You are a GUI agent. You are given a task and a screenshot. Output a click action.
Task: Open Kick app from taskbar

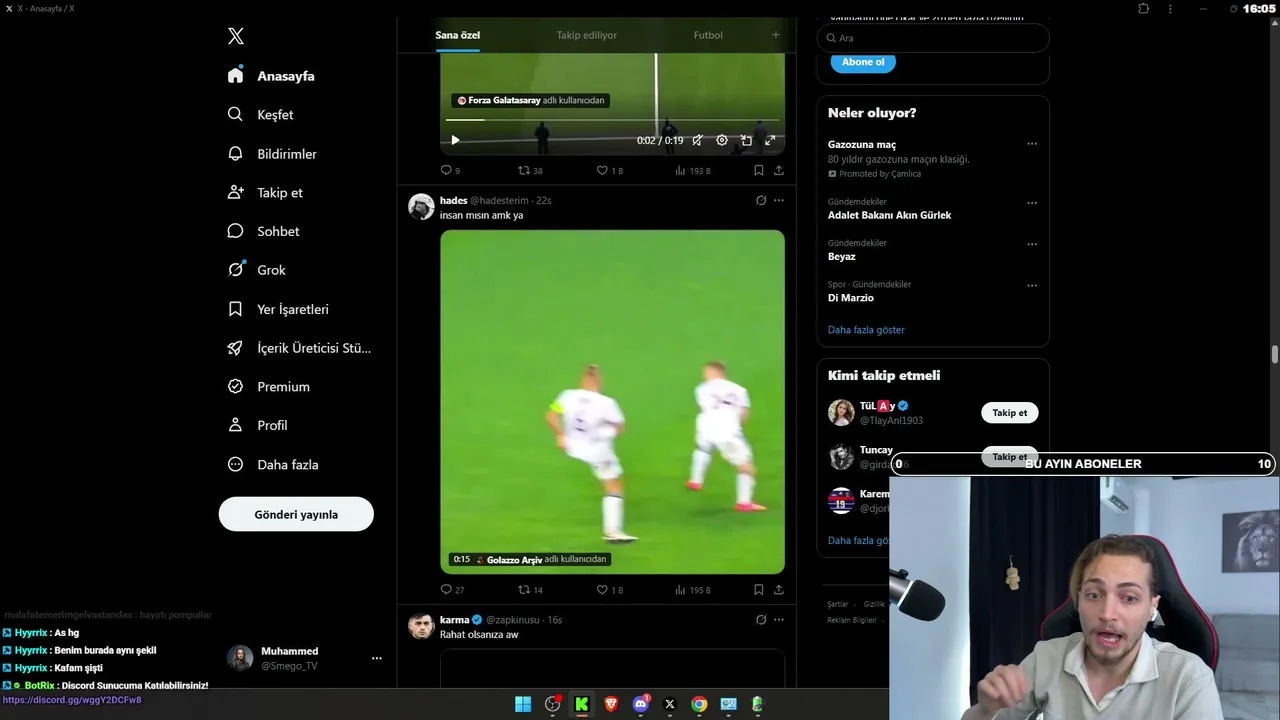581,704
